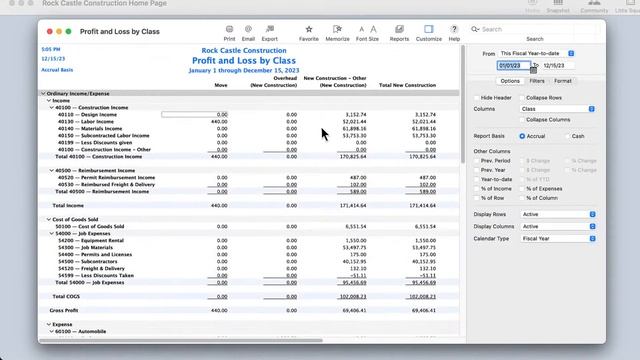Click the vertical report scrollbar
The height and width of the screenshot is (360, 640).
(463, 105)
